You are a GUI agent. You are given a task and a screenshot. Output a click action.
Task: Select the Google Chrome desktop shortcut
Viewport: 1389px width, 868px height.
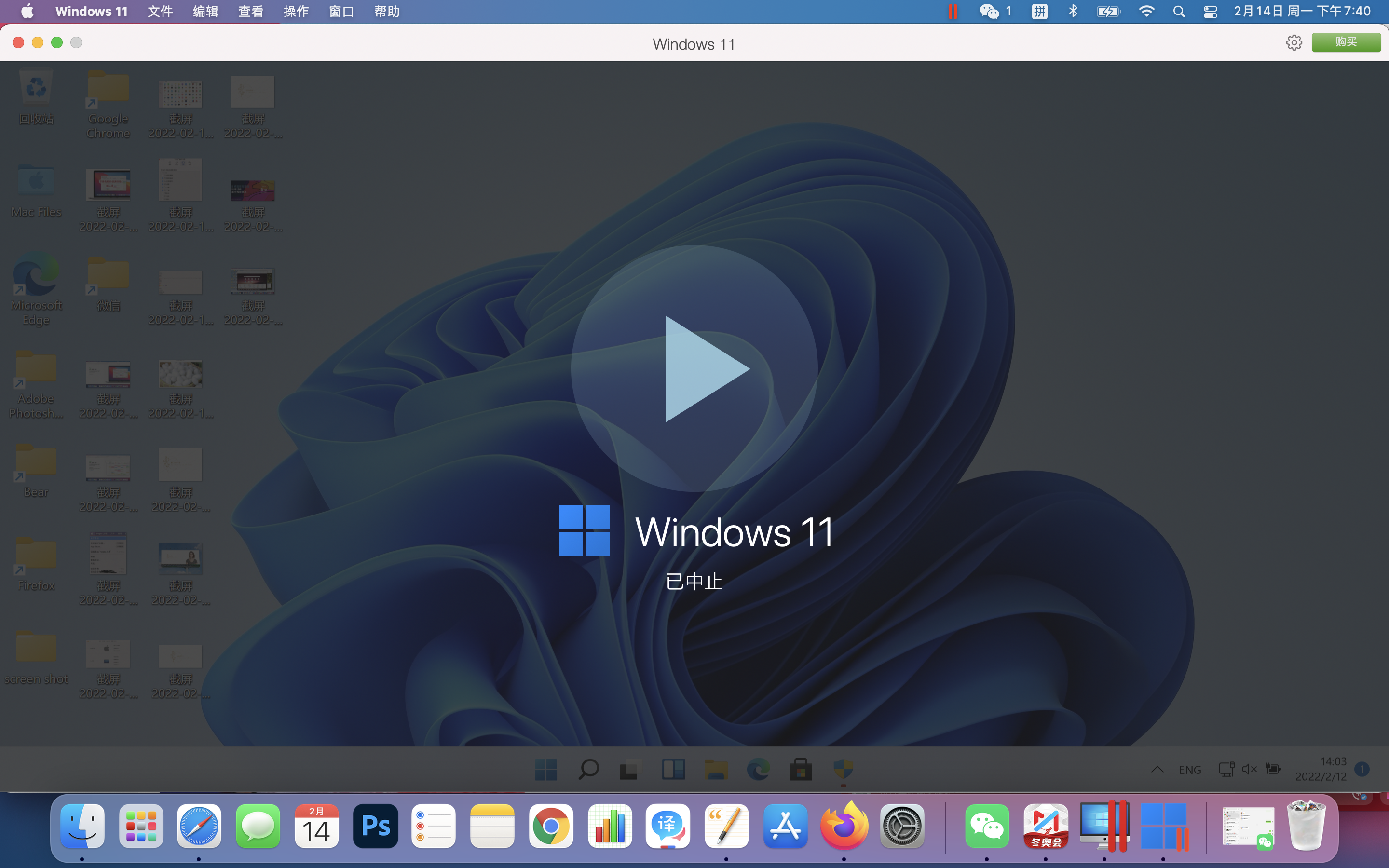[x=108, y=105]
